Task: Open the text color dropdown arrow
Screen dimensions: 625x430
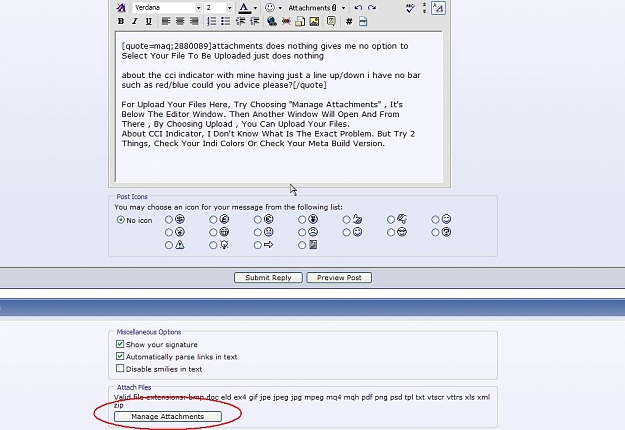Action: click(x=255, y=8)
